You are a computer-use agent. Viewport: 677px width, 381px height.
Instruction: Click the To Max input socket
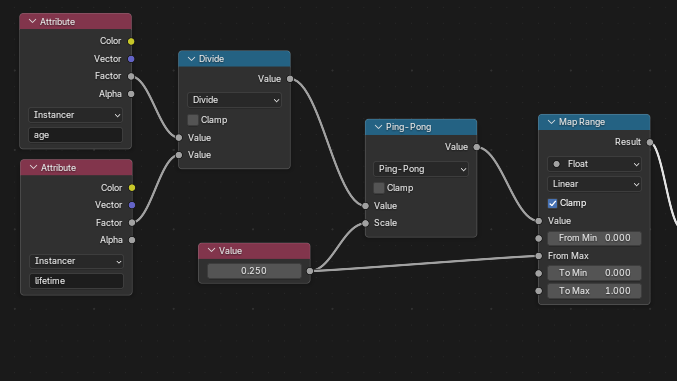coord(538,291)
